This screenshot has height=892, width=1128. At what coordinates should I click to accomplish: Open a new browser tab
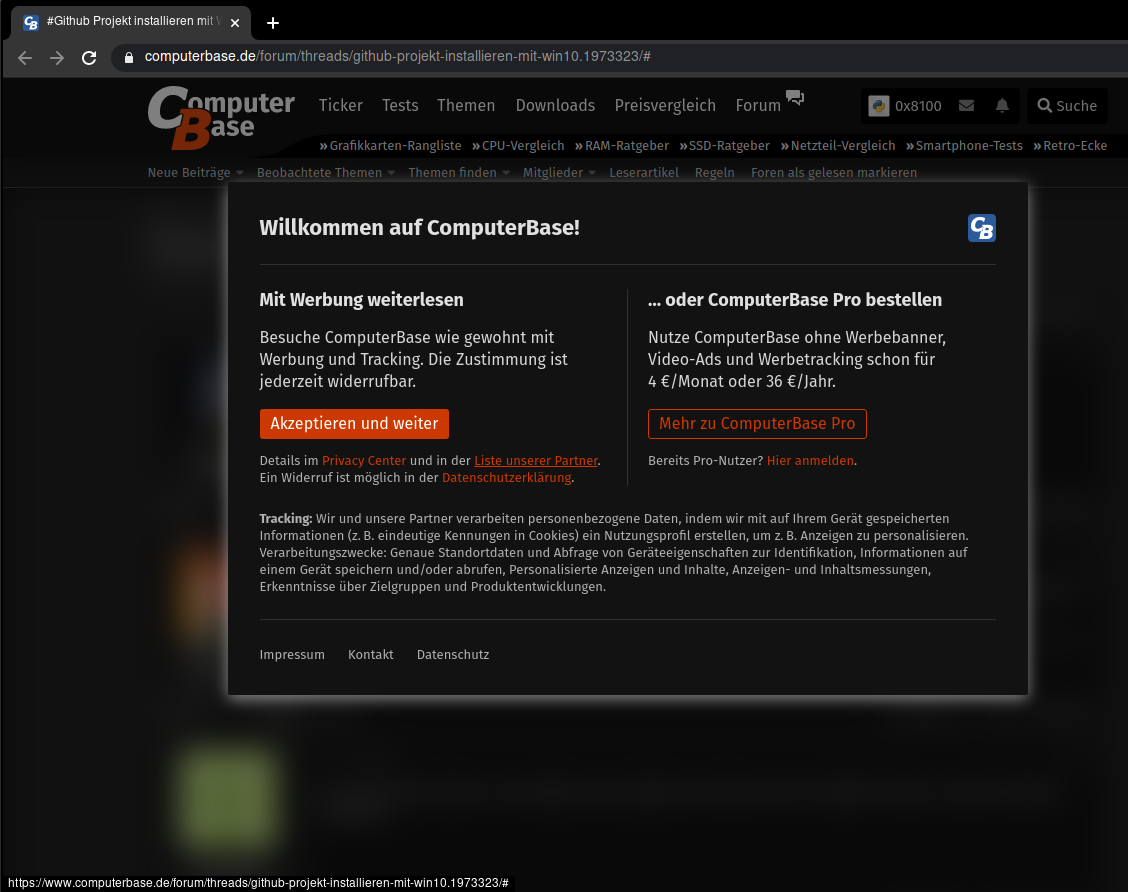(x=273, y=23)
